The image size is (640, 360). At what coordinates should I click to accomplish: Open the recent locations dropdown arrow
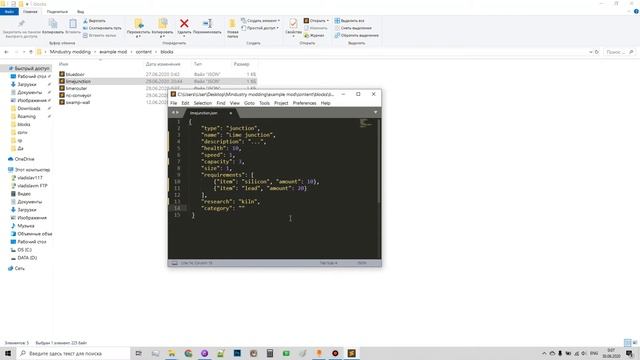coord(24,52)
